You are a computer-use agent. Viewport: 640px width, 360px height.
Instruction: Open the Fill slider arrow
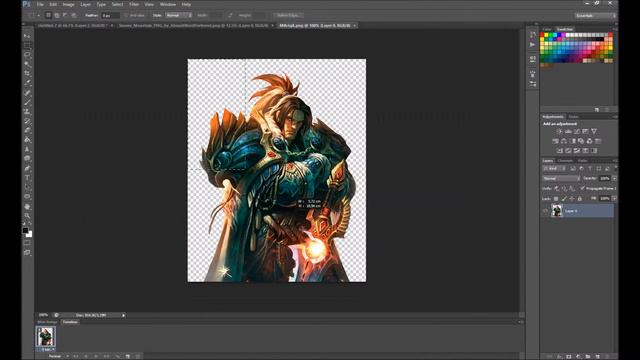[614, 198]
